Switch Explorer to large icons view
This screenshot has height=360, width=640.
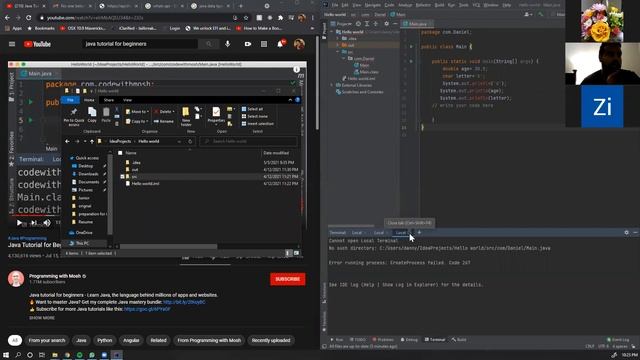click(296, 253)
